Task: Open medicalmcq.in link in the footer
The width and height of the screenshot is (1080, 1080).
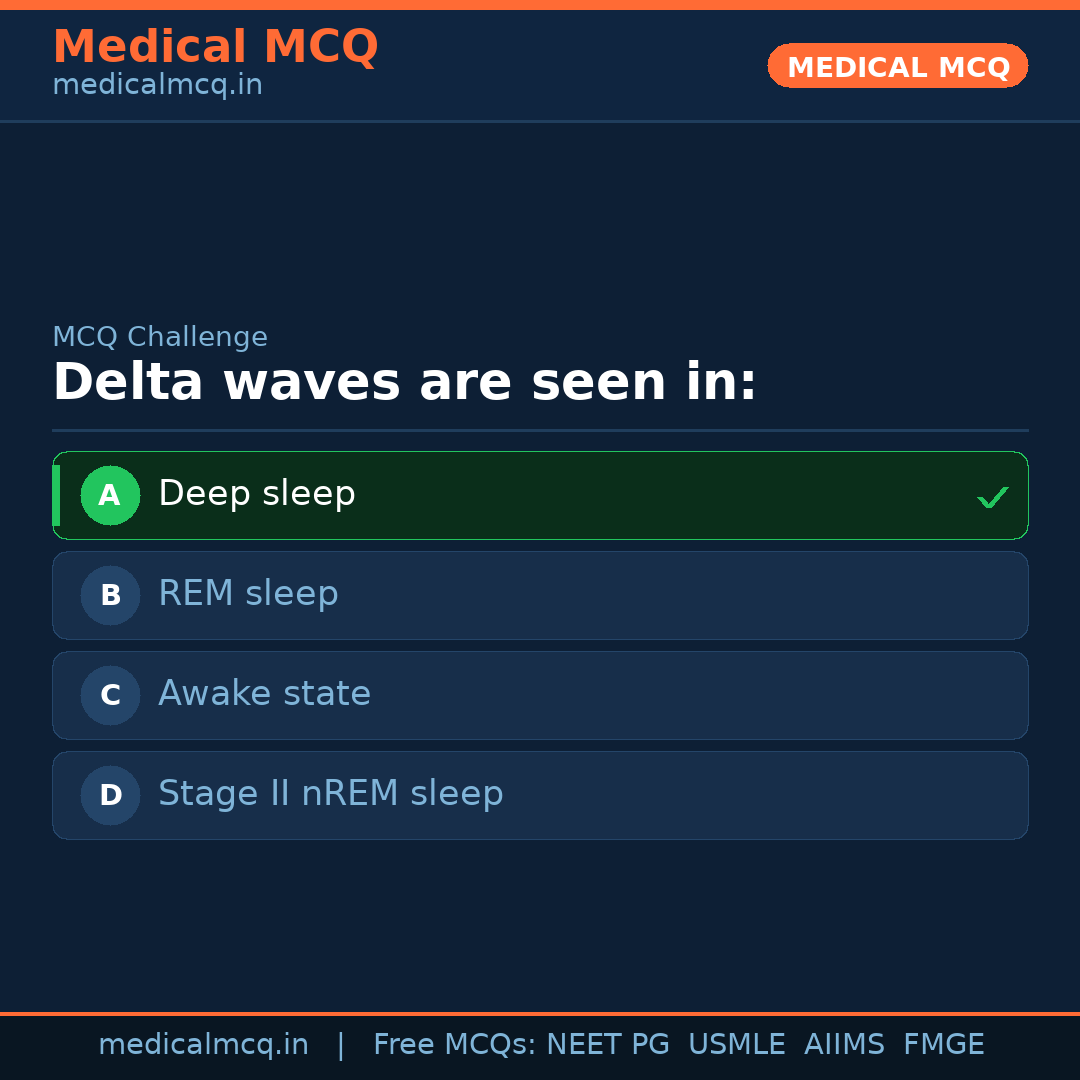Action: pyautogui.click(x=203, y=1045)
